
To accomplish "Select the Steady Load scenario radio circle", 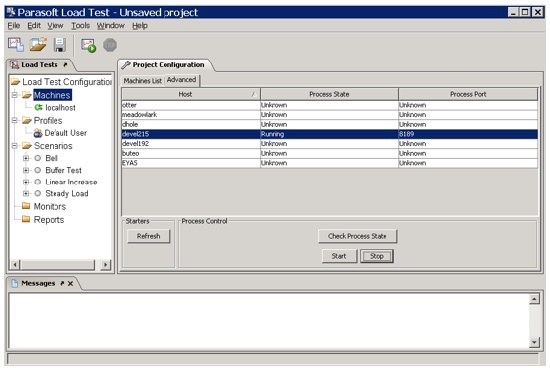I will tap(38, 193).
